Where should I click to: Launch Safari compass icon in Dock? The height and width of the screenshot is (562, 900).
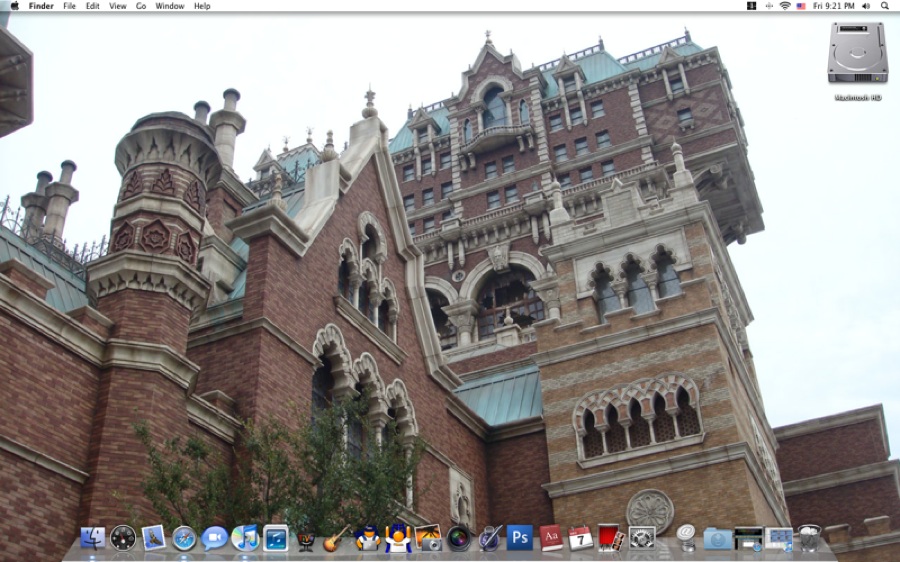[184, 538]
